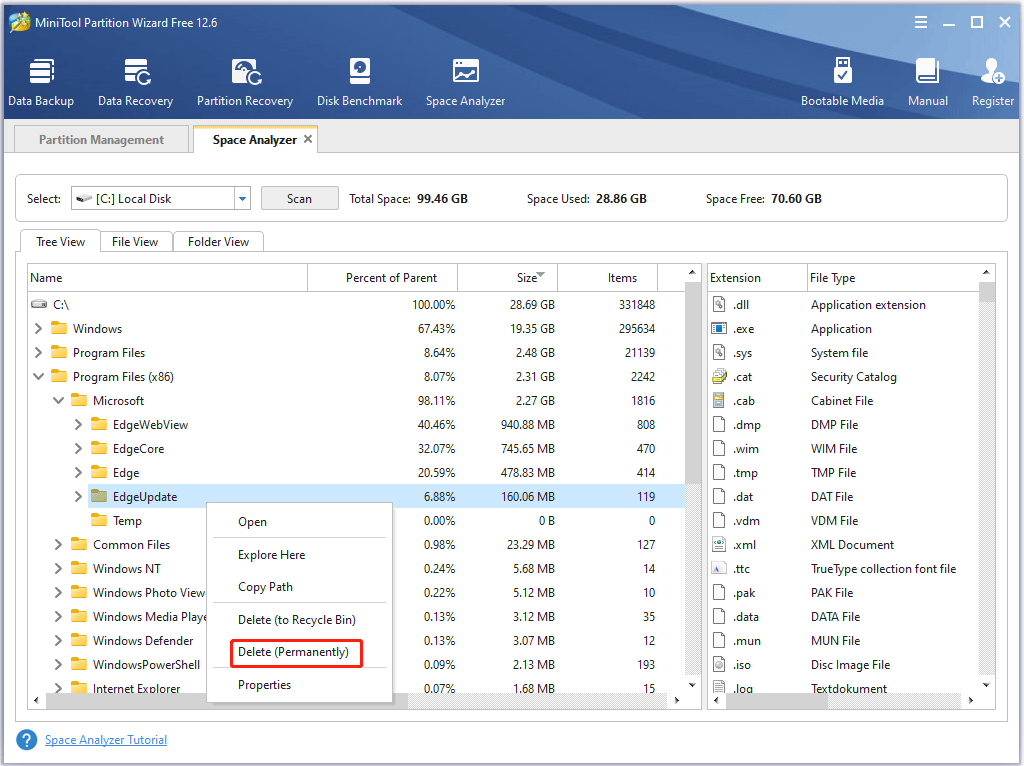Open the hamburger menu in title bar

(x=921, y=22)
